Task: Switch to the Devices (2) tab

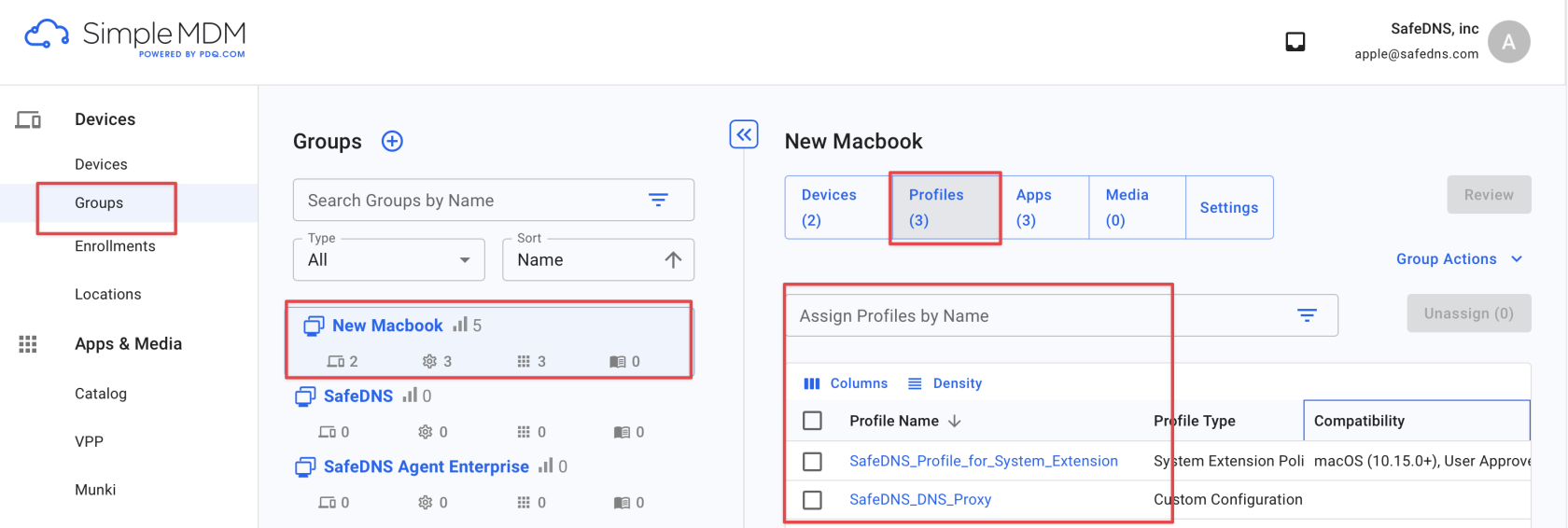Action: click(x=837, y=207)
